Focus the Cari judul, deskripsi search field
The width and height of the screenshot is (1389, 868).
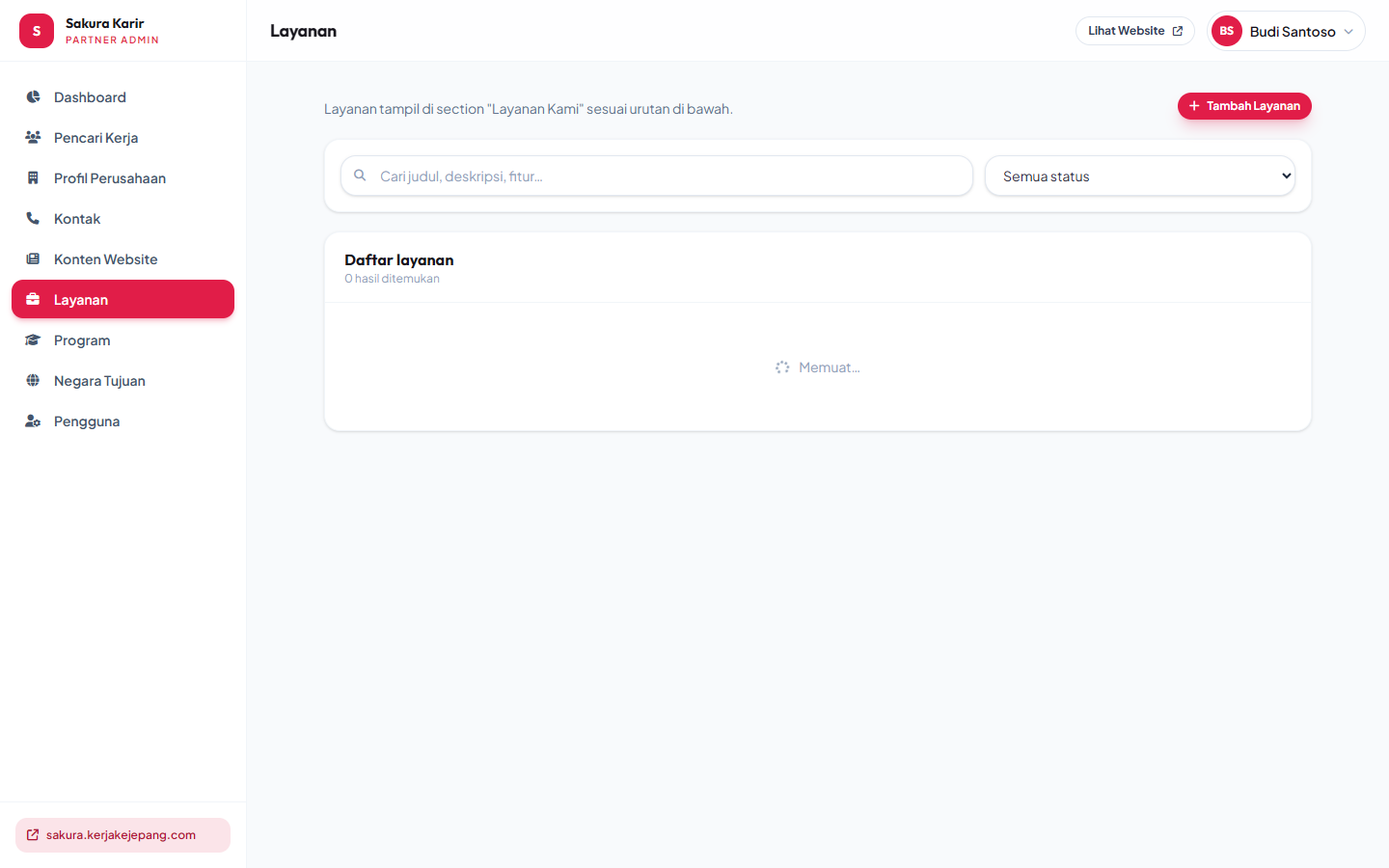coord(657,176)
